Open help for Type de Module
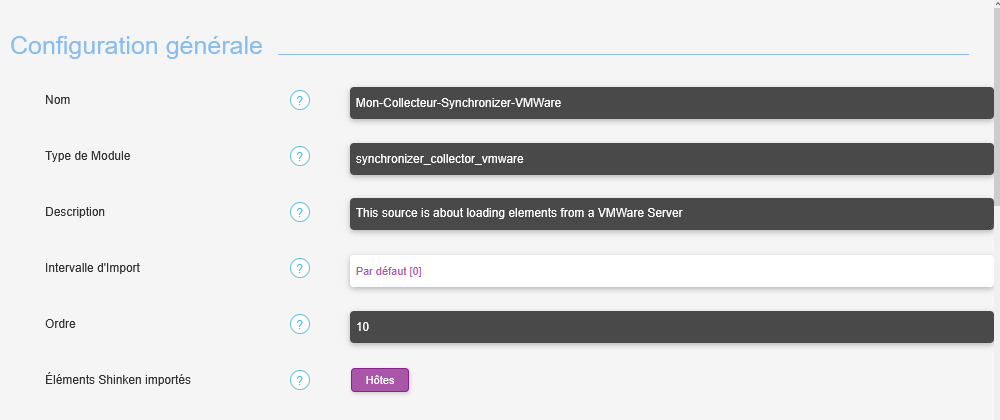The height and width of the screenshot is (420, 1000). point(300,156)
